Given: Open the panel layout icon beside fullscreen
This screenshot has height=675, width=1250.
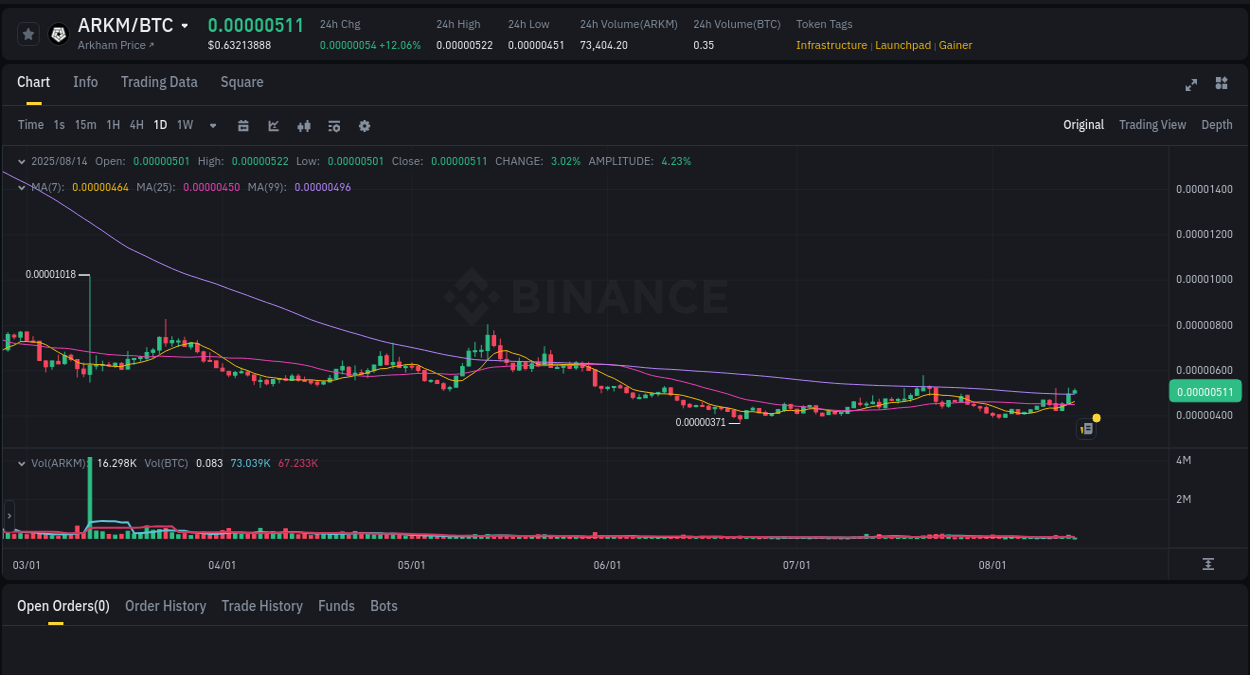Looking at the screenshot, I should tap(1221, 84).
